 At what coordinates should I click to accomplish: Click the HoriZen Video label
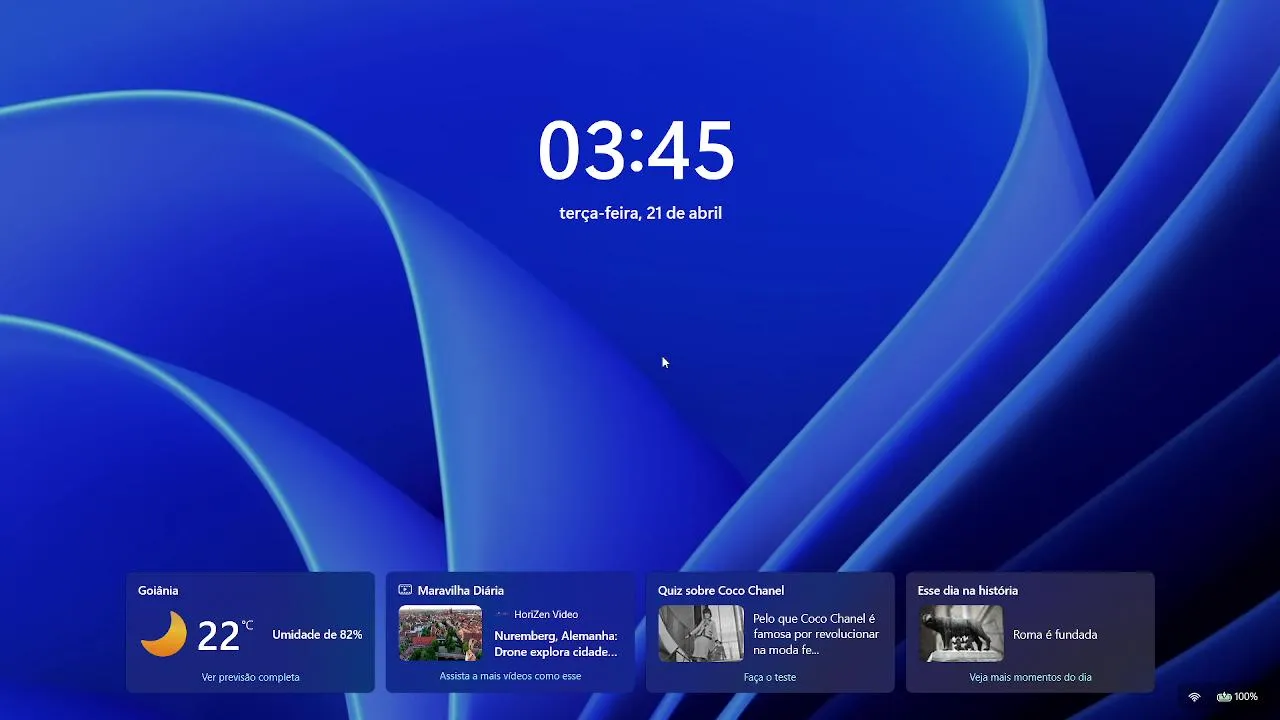pos(546,615)
